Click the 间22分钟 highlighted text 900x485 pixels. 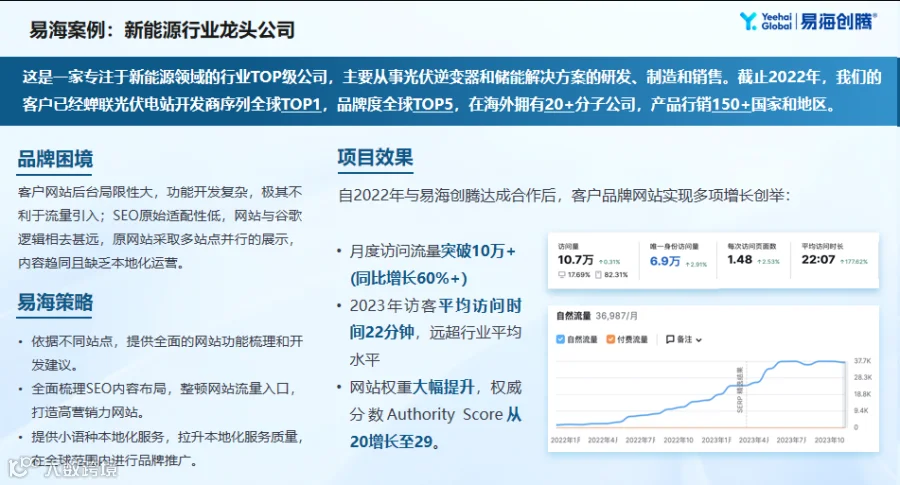(x=382, y=332)
